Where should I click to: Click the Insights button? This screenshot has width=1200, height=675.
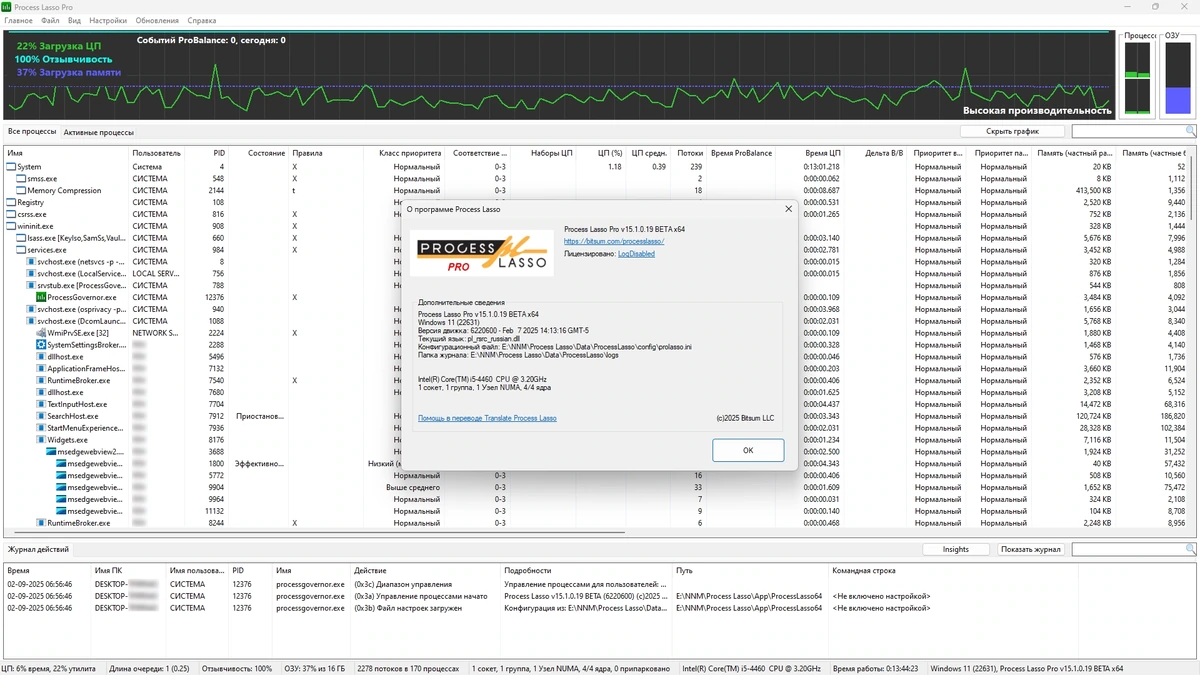click(x=955, y=550)
